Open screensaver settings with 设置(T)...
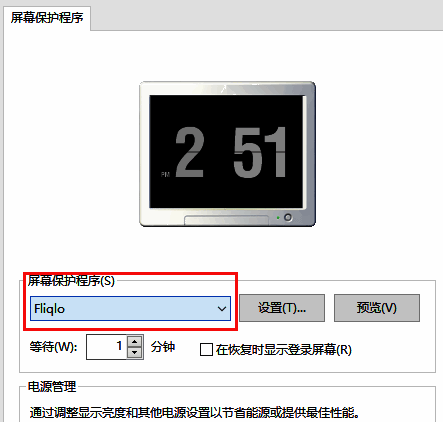443x422 pixels. [x=282, y=308]
